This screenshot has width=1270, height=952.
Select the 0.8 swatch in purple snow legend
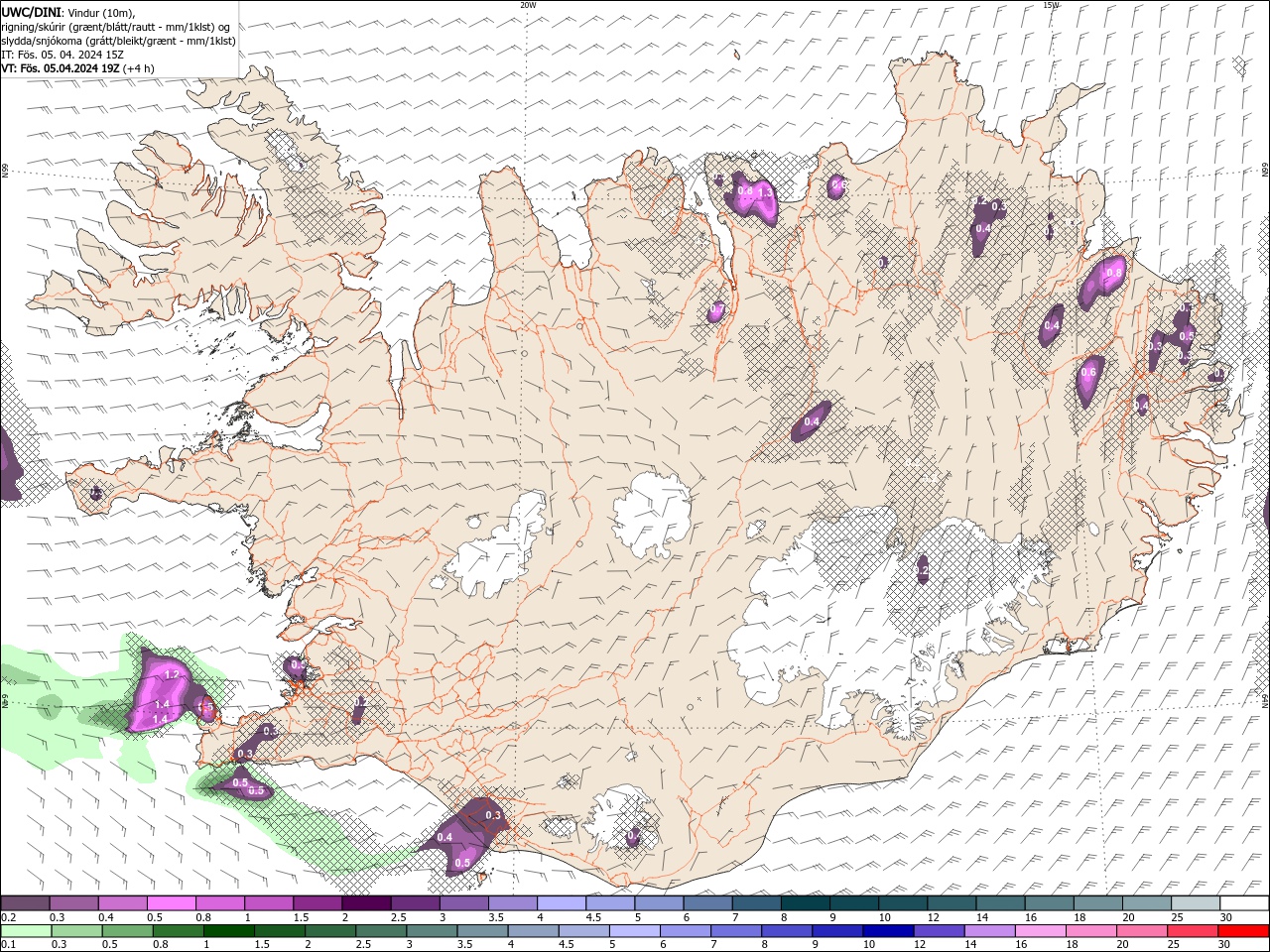coord(220,903)
